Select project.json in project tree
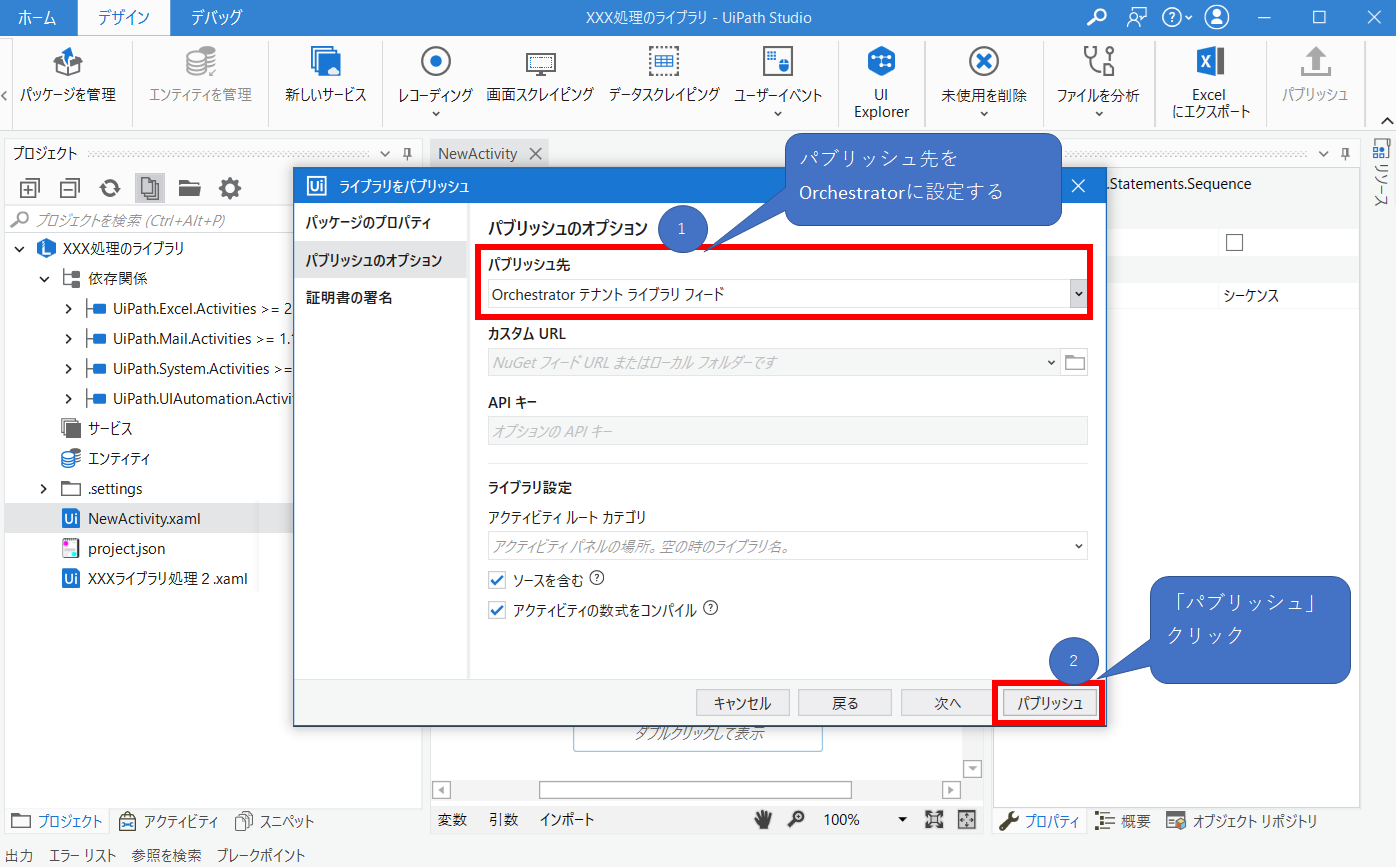Viewport: 1396px width, 867px height. pos(127,548)
